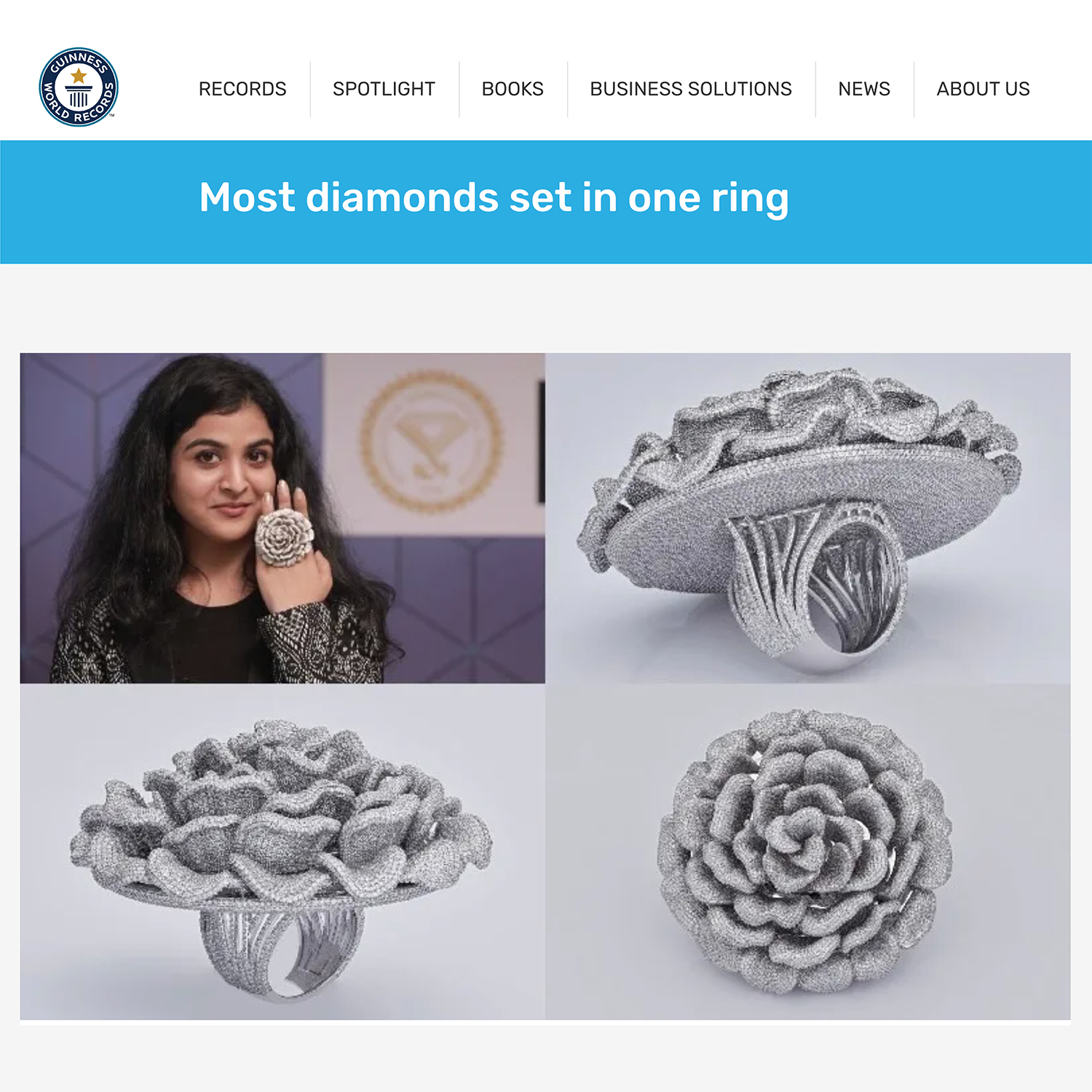
Task: Open Business Solutions in the navigation
Action: (x=691, y=89)
